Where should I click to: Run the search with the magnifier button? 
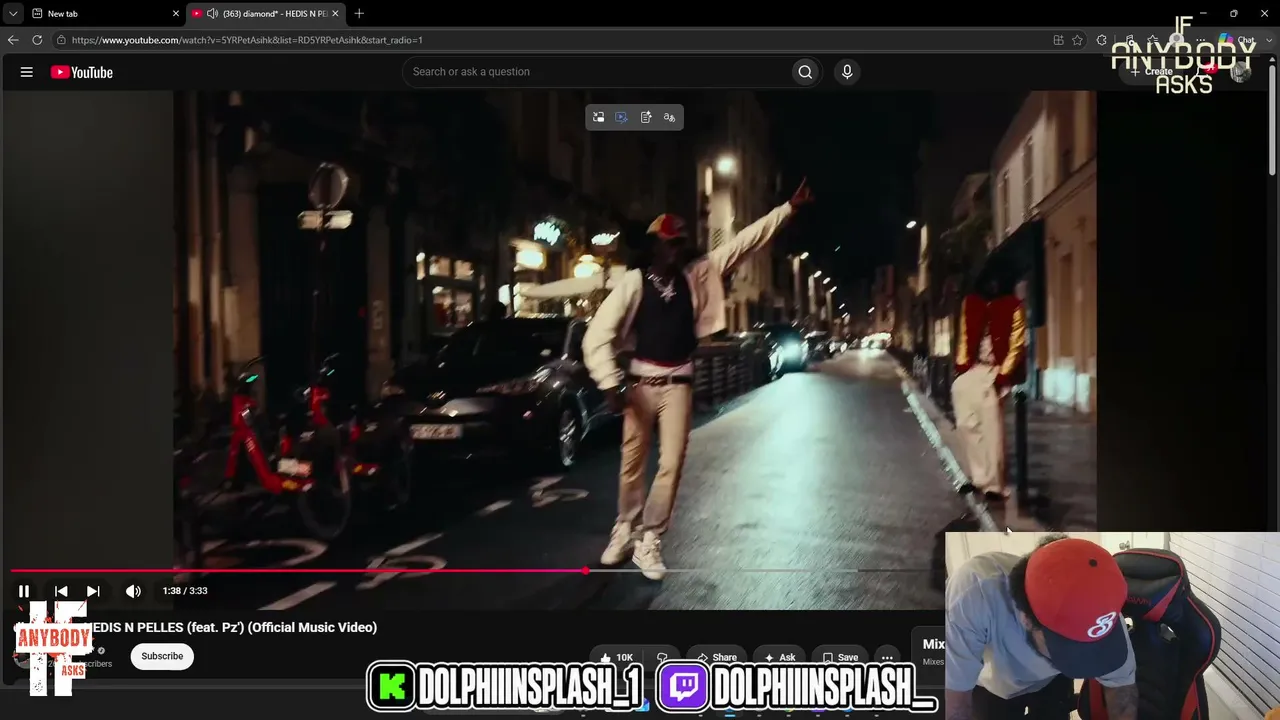(805, 72)
